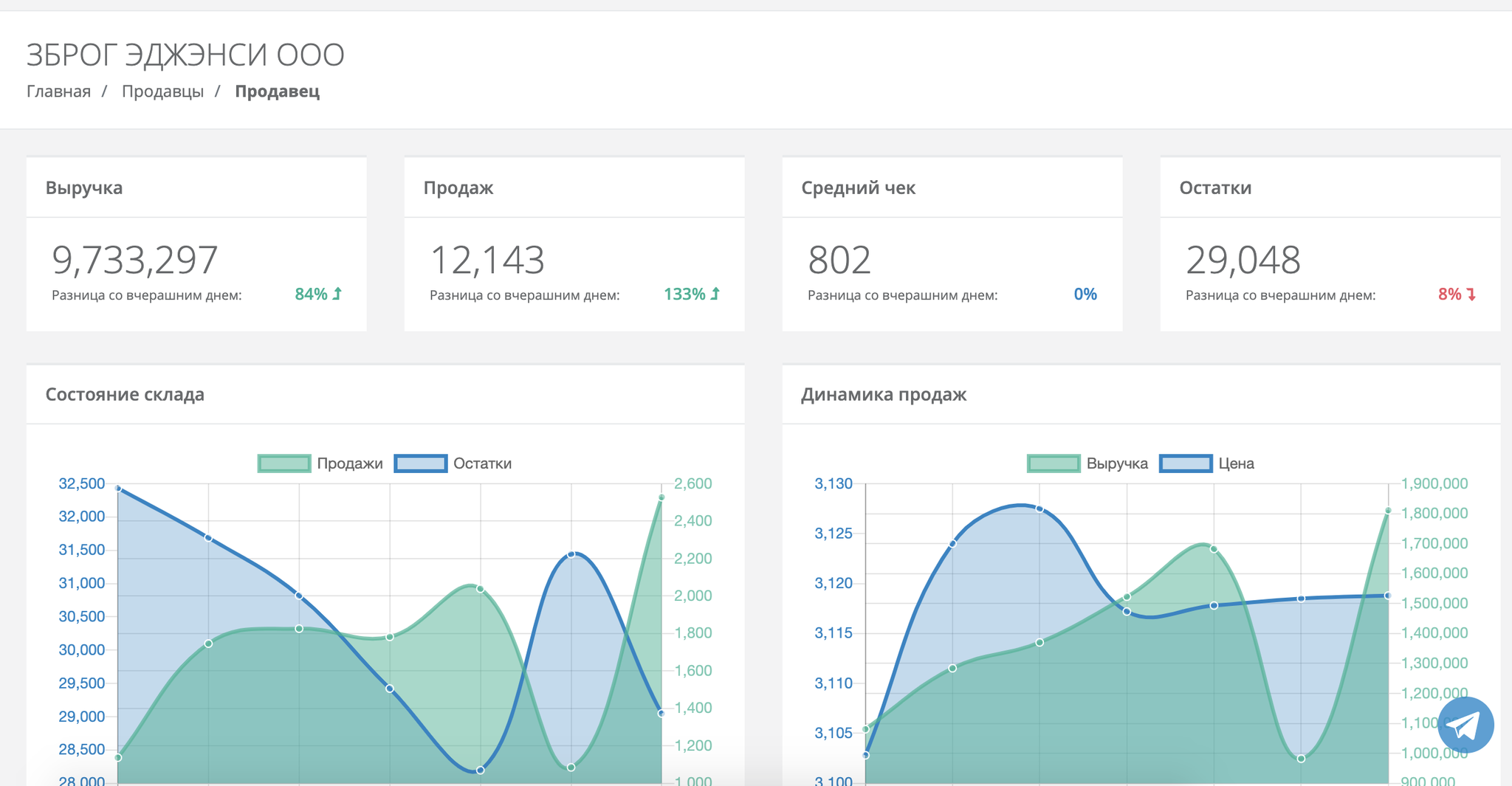Click the 84% revenue change figure

[311, 294]
